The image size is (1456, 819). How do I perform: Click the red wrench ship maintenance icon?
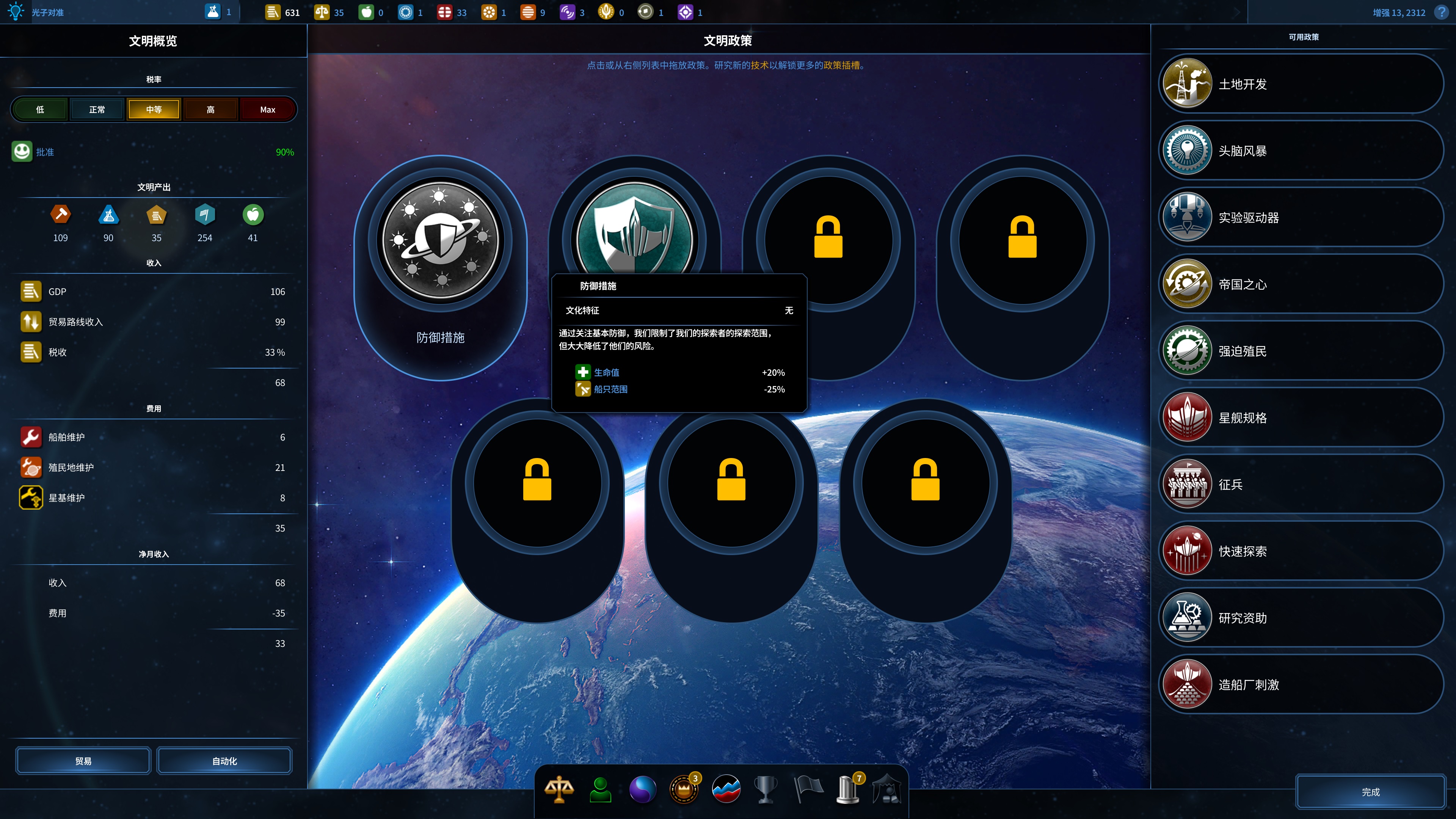[x=31, y=437]
